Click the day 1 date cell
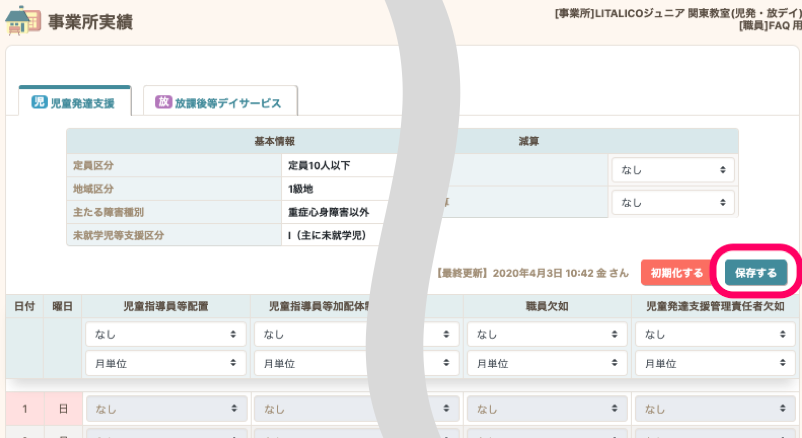 point(25,408)
